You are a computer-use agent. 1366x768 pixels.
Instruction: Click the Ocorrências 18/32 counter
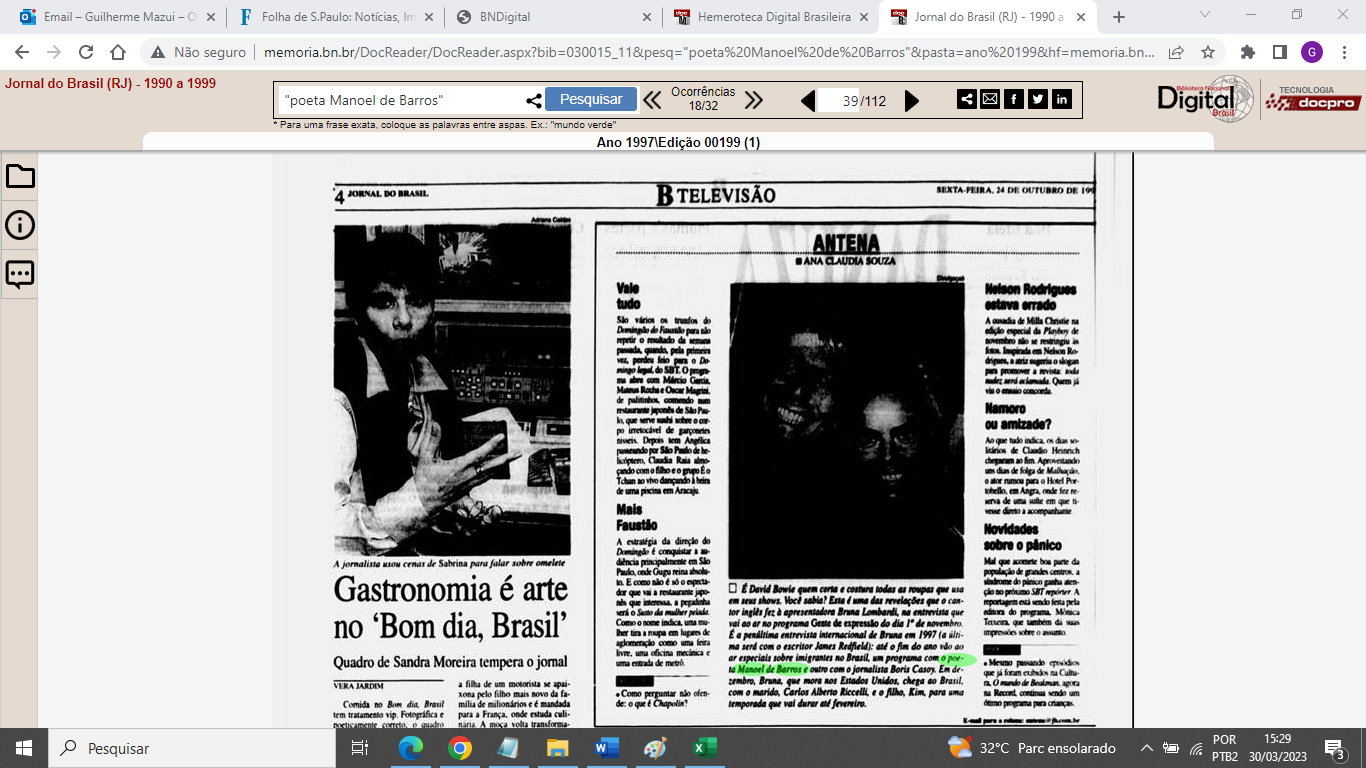[703, 99]
